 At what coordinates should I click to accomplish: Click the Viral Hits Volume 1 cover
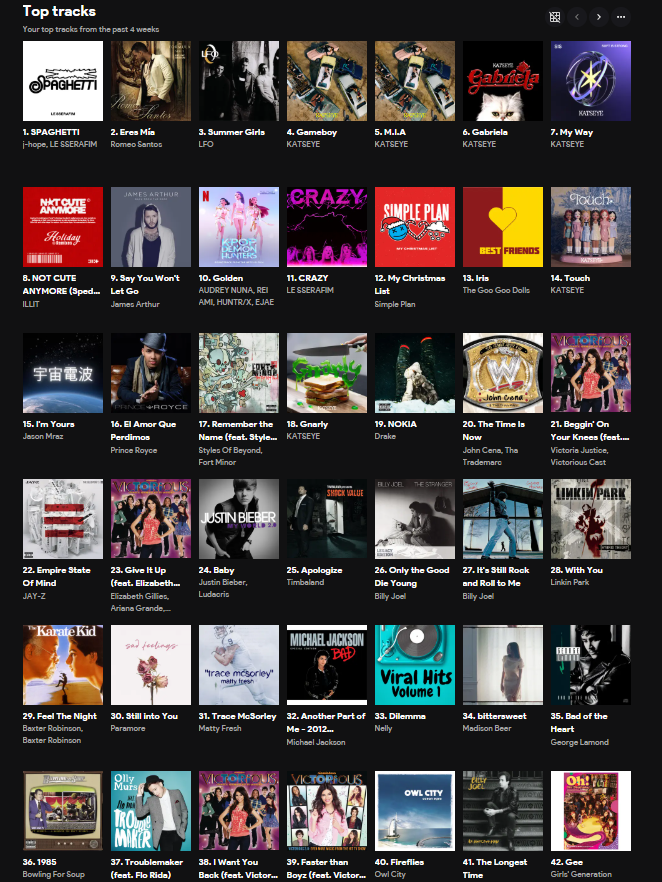point(415,665)
